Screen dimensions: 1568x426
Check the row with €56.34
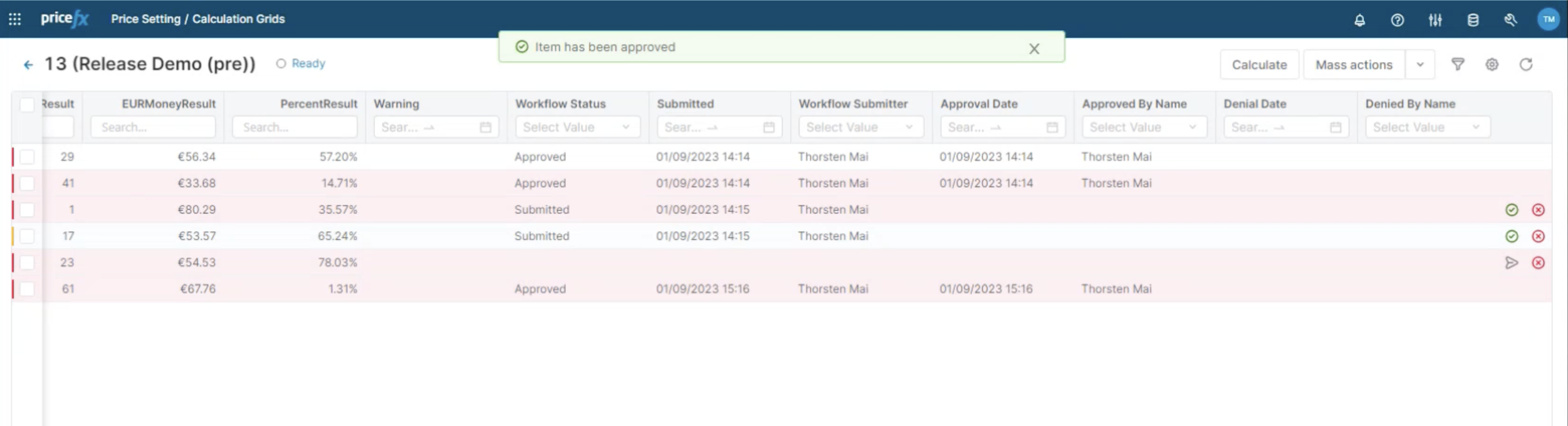pos(27,157)
